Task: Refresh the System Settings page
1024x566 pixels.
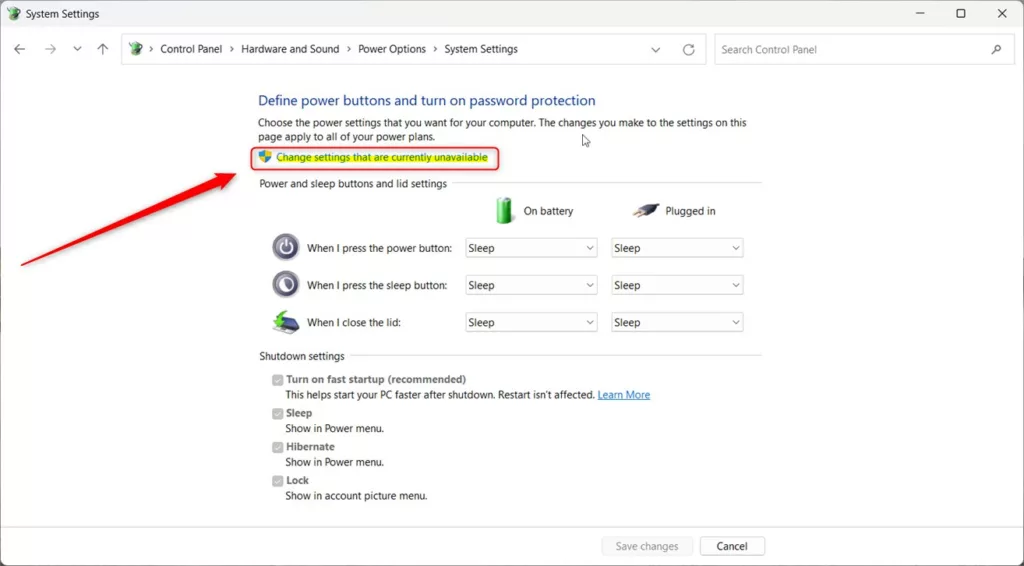Action: pos(688,49)
